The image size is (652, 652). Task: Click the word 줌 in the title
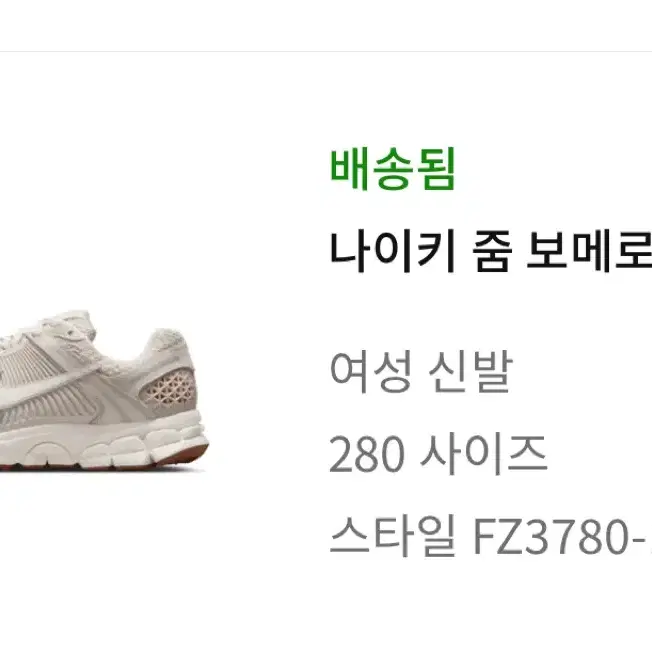coord(491,252)
